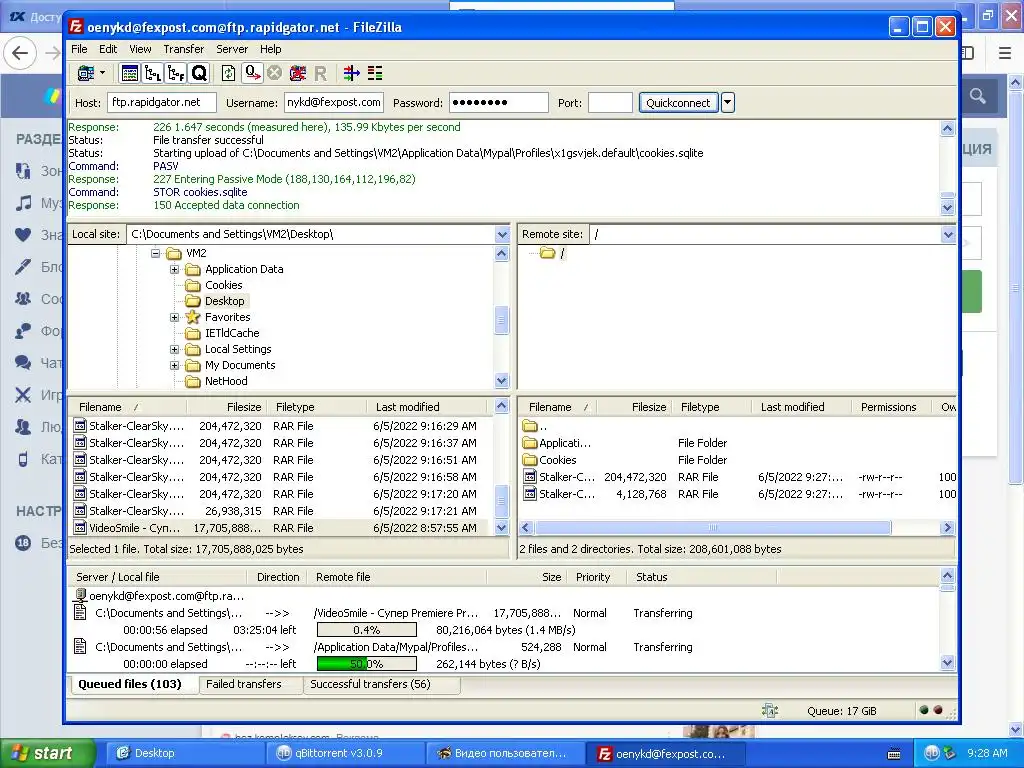Reconnect to the last server
This screenshot has height=768, width=1024.
coord(320,73)
